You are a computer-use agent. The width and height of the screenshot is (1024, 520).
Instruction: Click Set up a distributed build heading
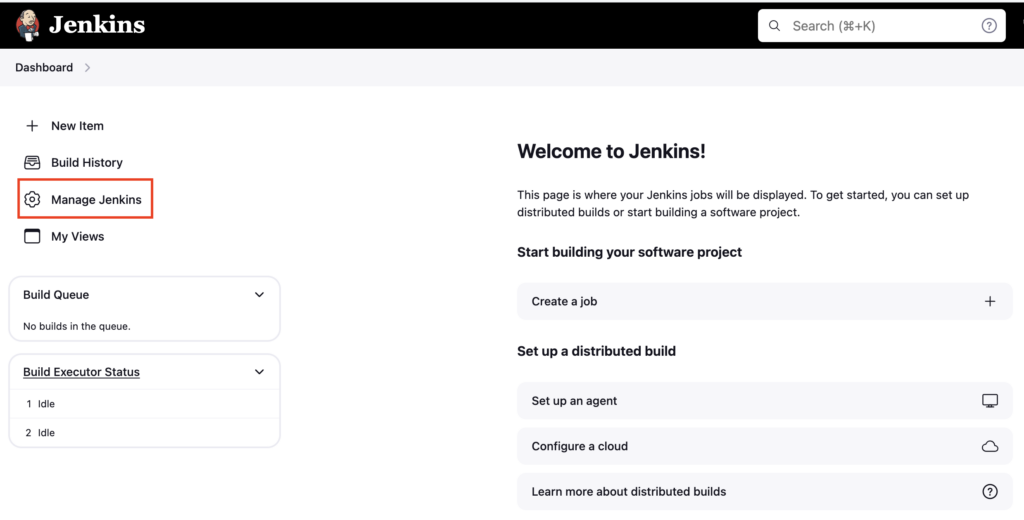pyautogui.click(x=596, y=351)
